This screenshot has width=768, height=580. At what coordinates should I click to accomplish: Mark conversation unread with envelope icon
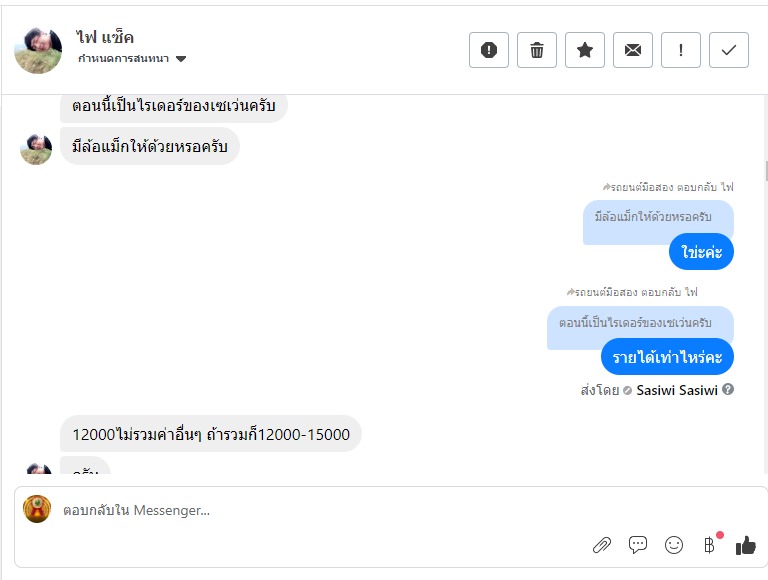[633, 50]
